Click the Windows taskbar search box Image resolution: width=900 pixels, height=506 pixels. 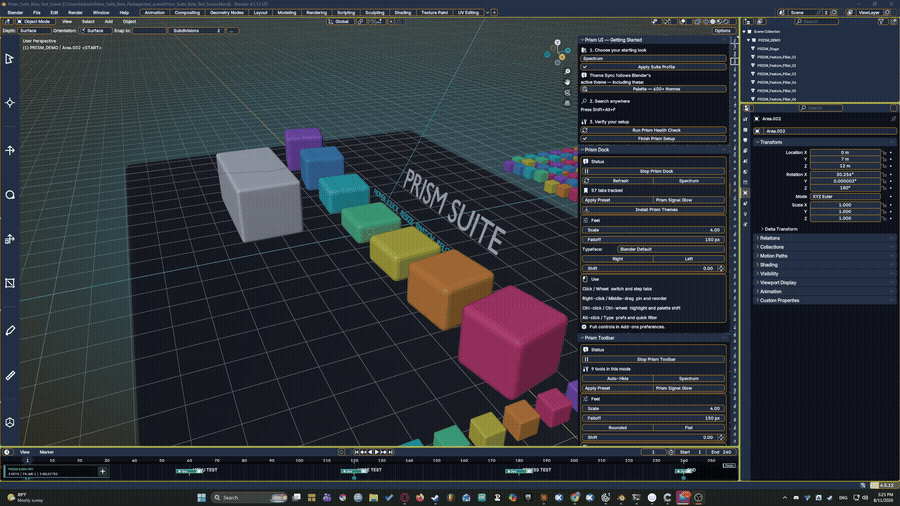(x=249, y=497)
